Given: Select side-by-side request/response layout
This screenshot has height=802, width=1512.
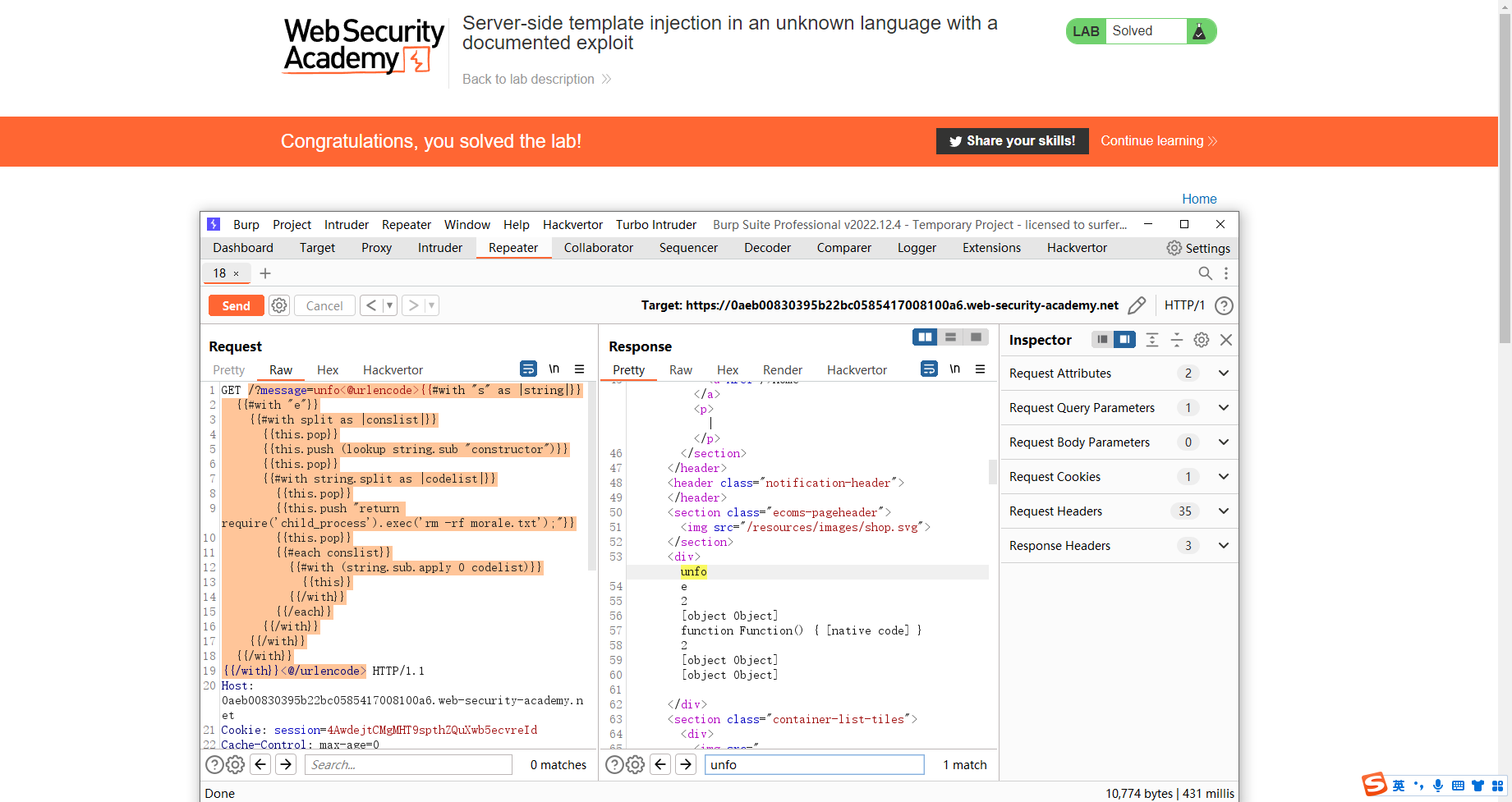Looking at the screenshot, I should point(925,337).
